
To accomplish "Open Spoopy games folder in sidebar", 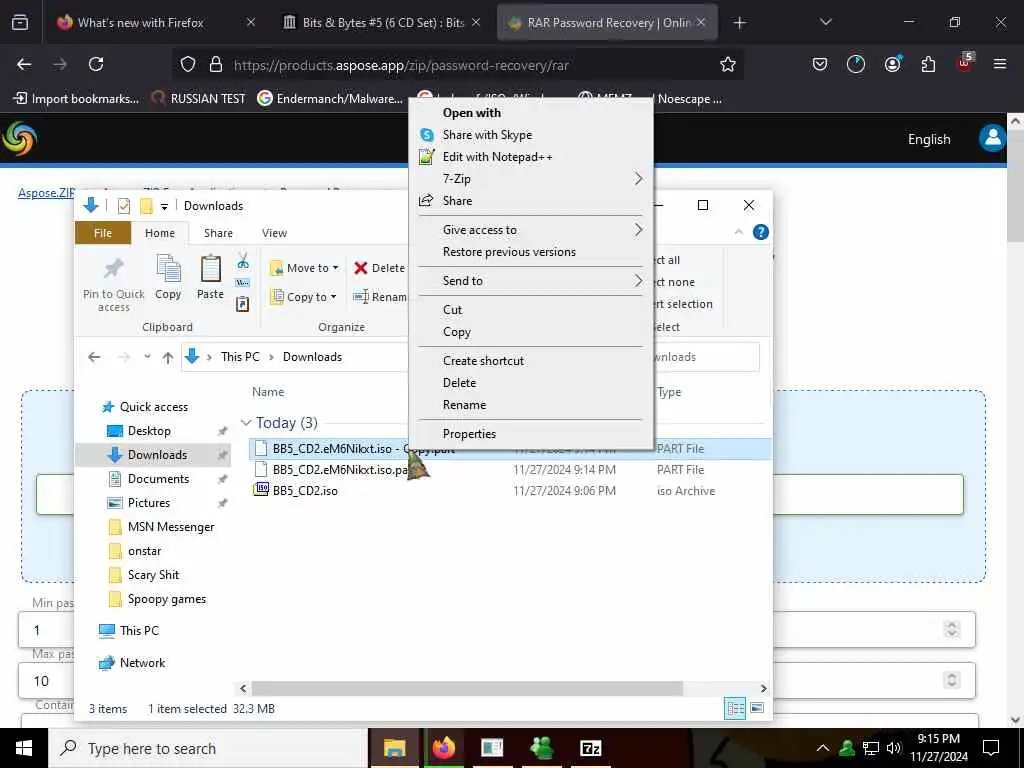I will pos(167,599).
